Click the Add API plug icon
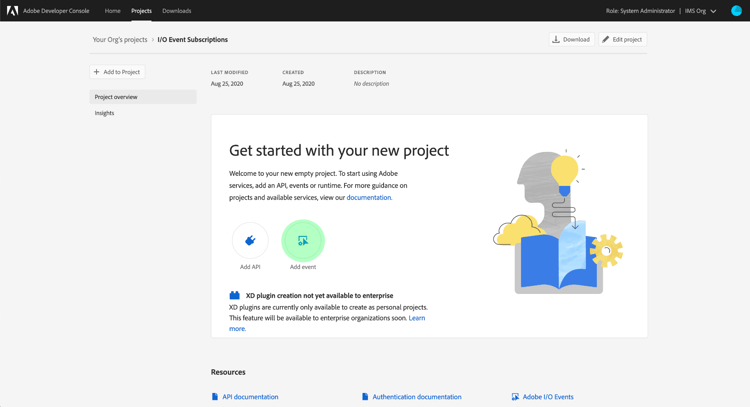Screen dimensions: 750x407 tap(250, 240)
